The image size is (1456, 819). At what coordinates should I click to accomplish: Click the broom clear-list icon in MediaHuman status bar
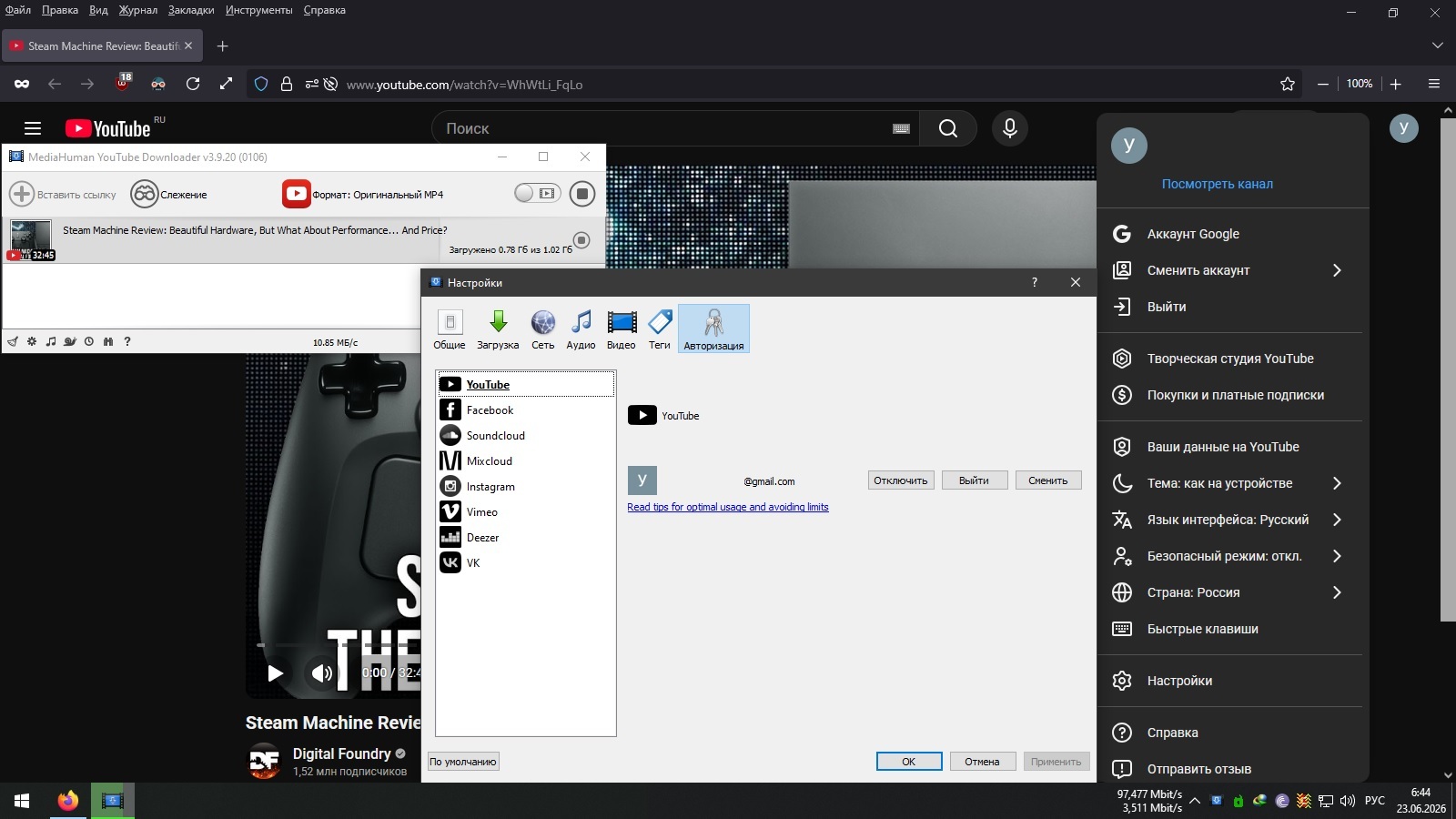(x=13, y=342)
